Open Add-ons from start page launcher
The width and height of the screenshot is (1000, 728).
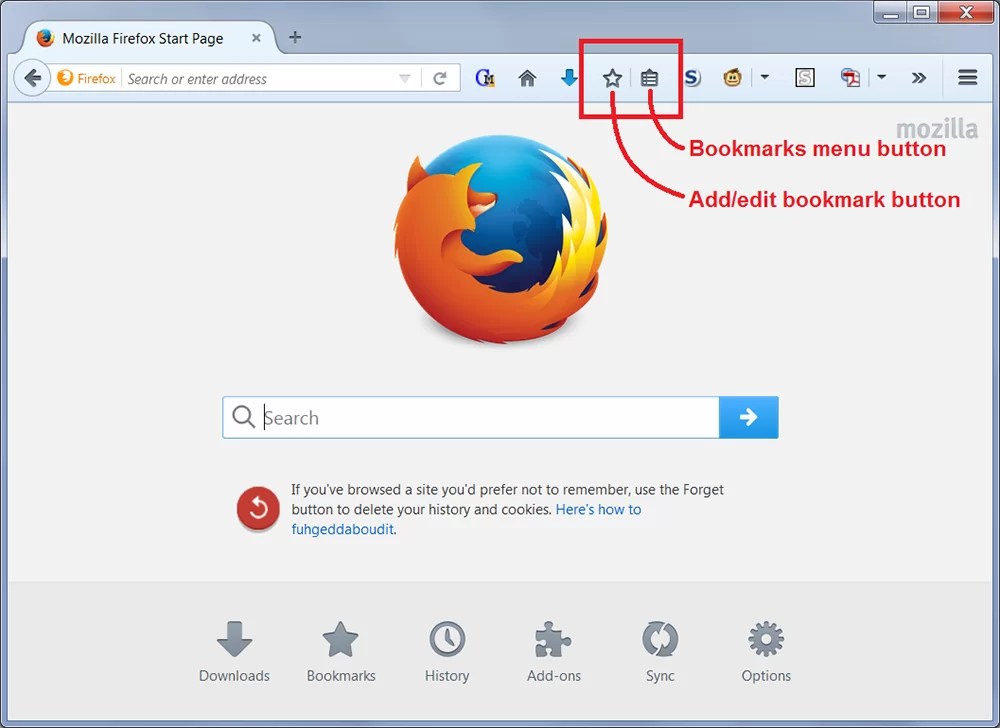coord(554,652)
